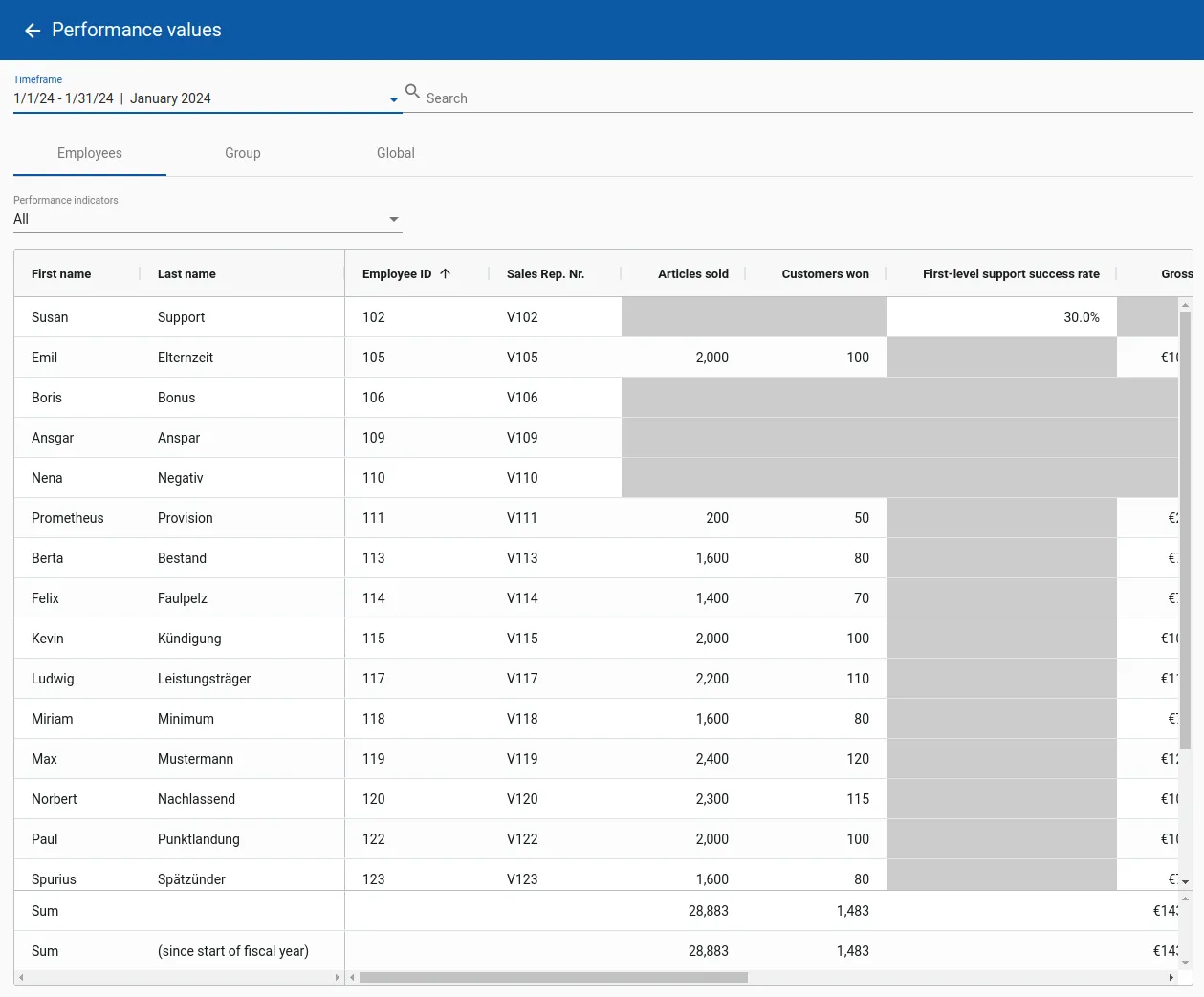Click the vertical scrollbar's down arrow
The height and width of the screenshot is (997, 1204).
point(1185,883)
